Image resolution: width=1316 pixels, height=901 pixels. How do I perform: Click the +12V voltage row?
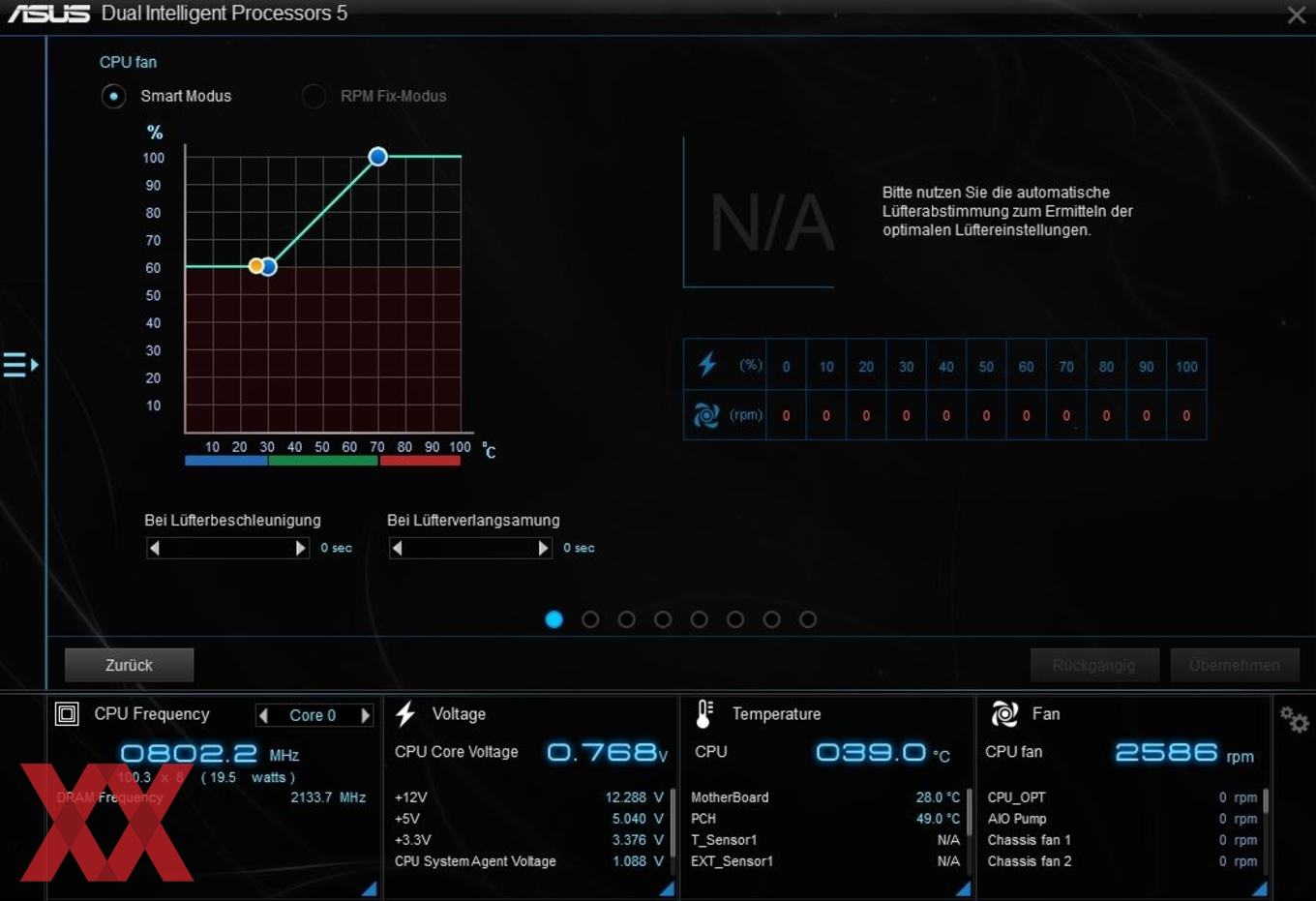coord(529,797)
